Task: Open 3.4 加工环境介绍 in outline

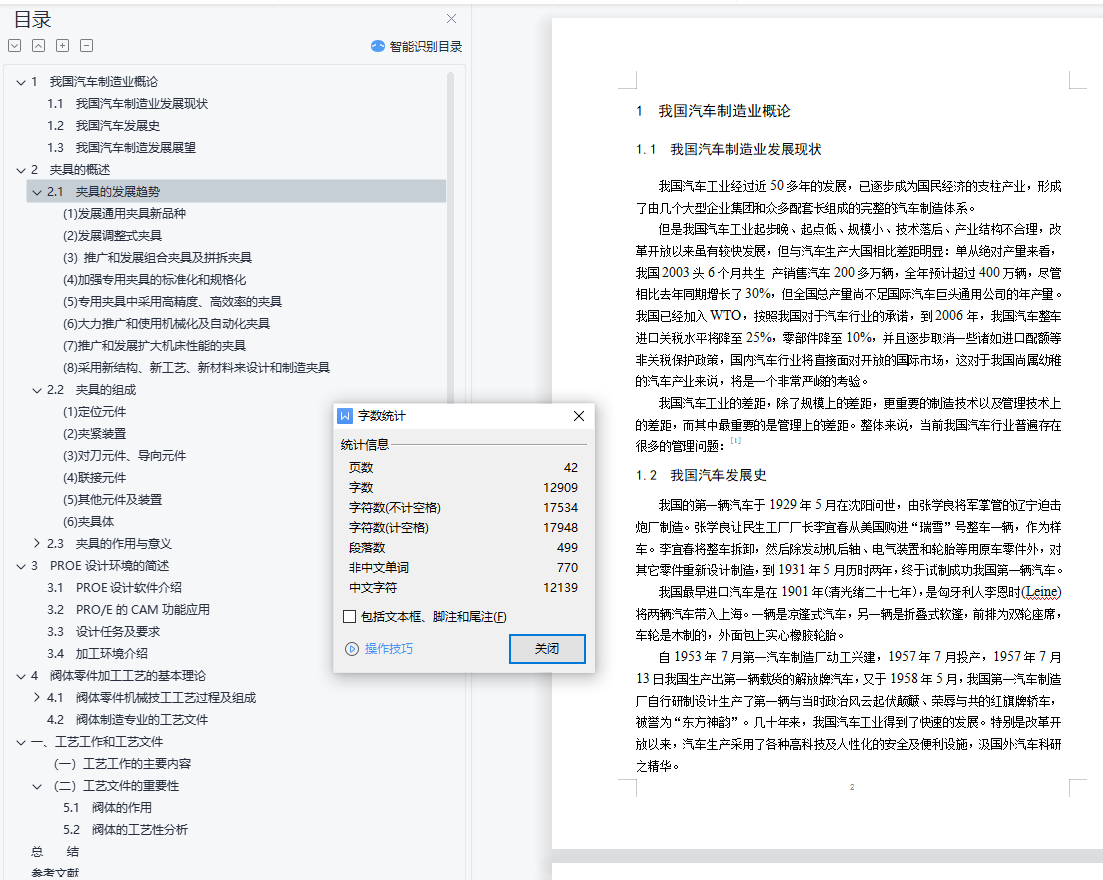Action: (x=97, y=653)
